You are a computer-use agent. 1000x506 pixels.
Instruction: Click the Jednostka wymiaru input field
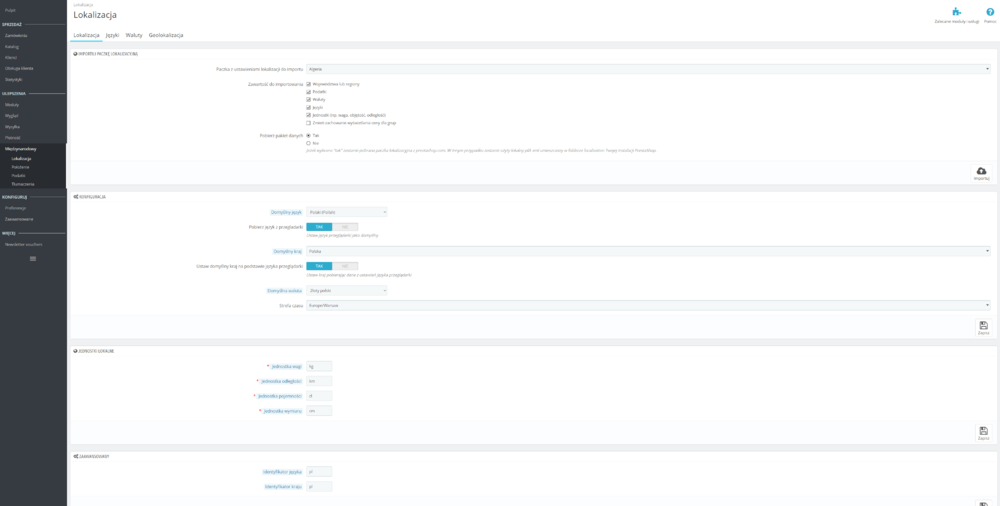pos(320,411)
